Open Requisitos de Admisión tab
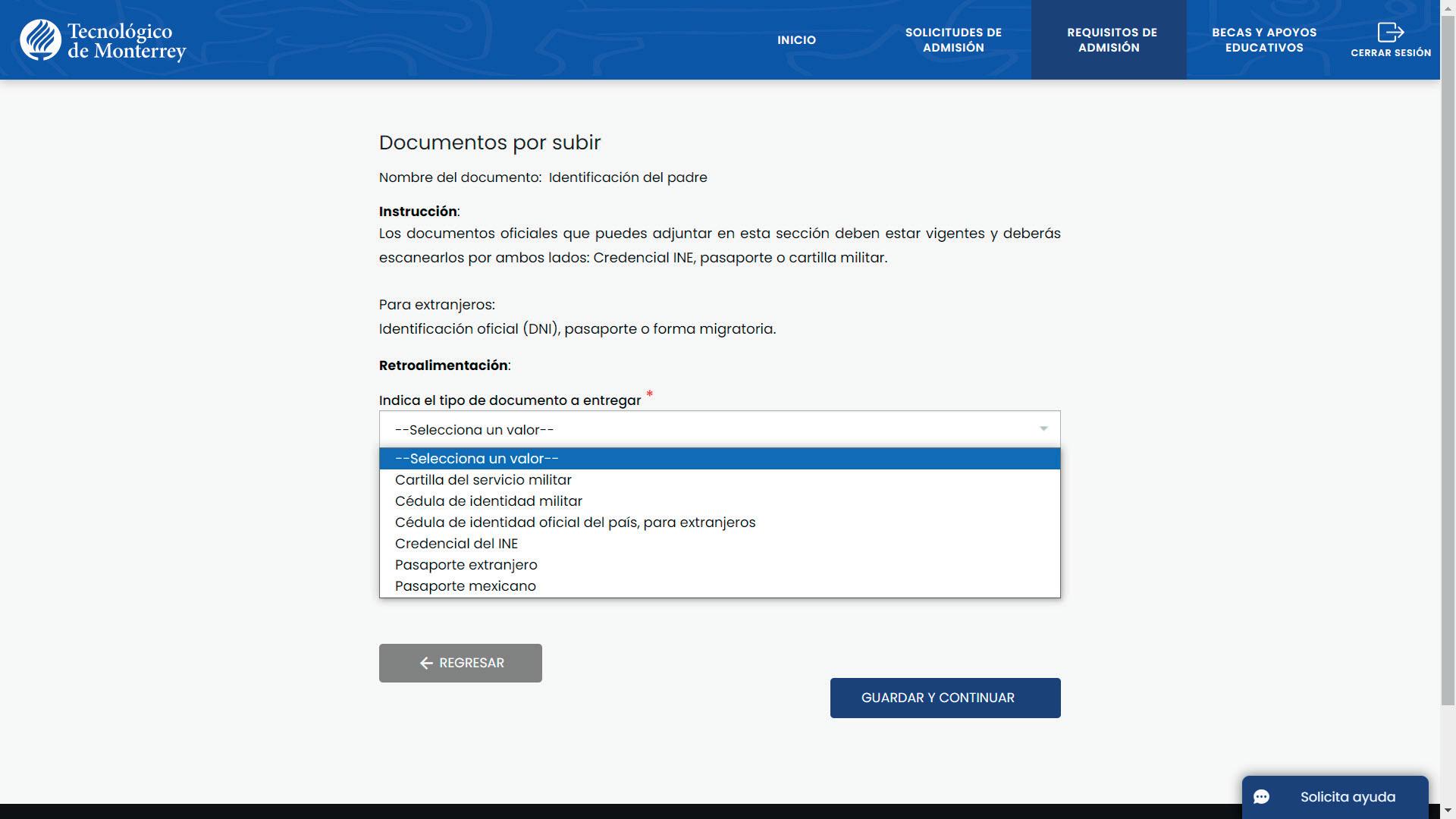Image resolution: width=1456 pixels, height=819 pixels. tap(1111, 40)
